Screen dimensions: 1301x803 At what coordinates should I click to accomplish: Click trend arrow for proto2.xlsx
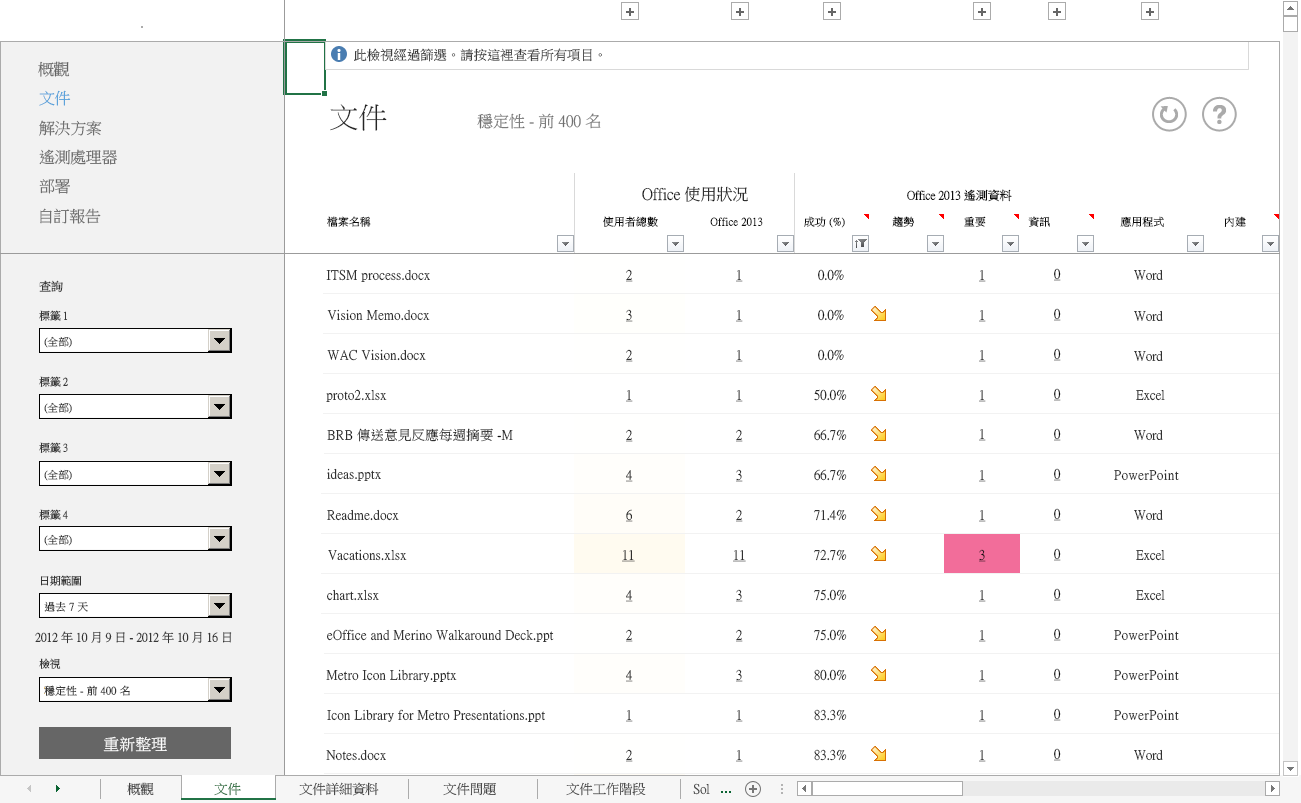879,394
